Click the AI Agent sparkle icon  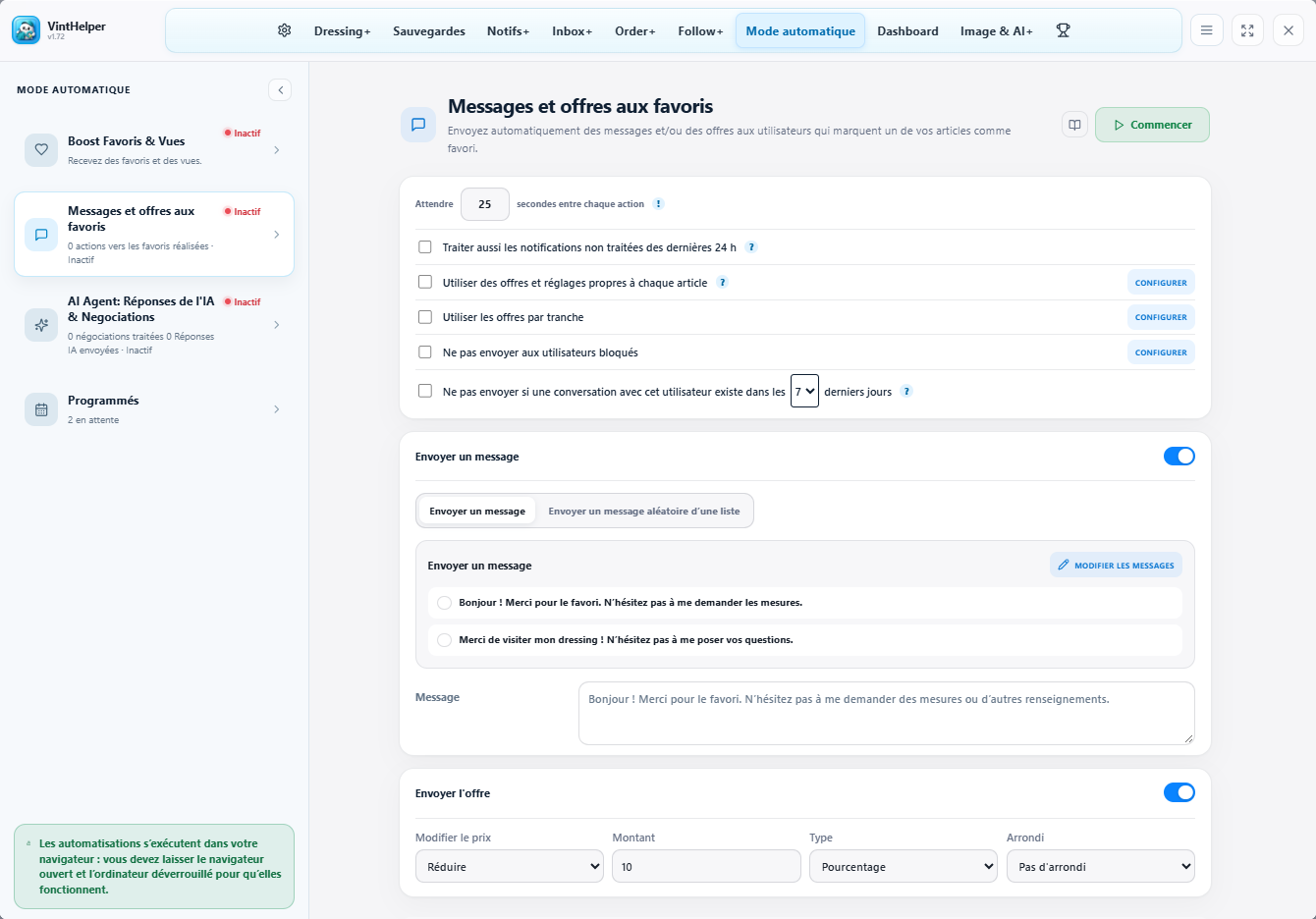[x=41, y=325]
